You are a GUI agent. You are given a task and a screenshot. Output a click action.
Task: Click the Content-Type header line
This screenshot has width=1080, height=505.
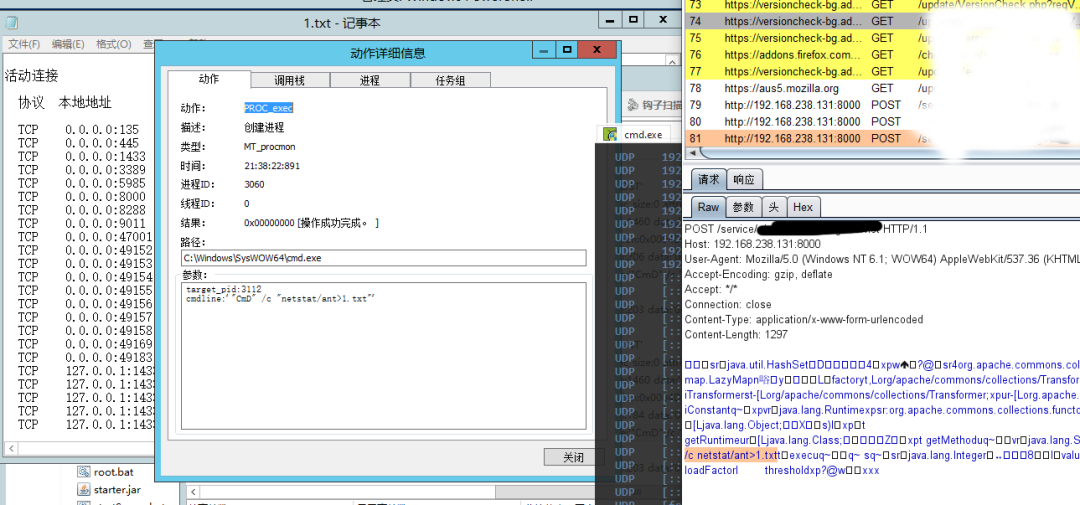[x=803, y=320]
